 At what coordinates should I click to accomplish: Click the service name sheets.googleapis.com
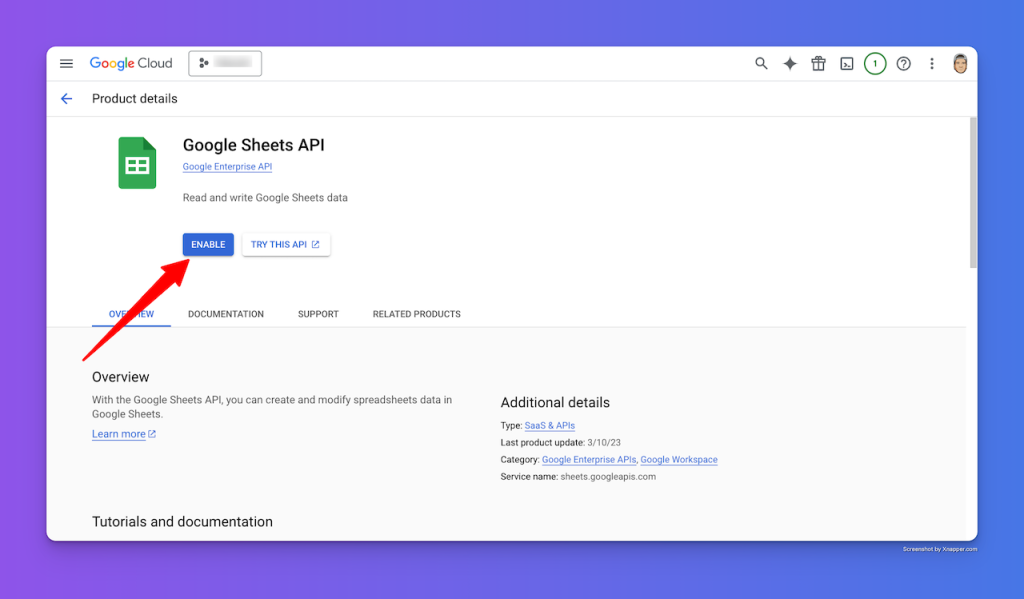[x=608, y=477]
